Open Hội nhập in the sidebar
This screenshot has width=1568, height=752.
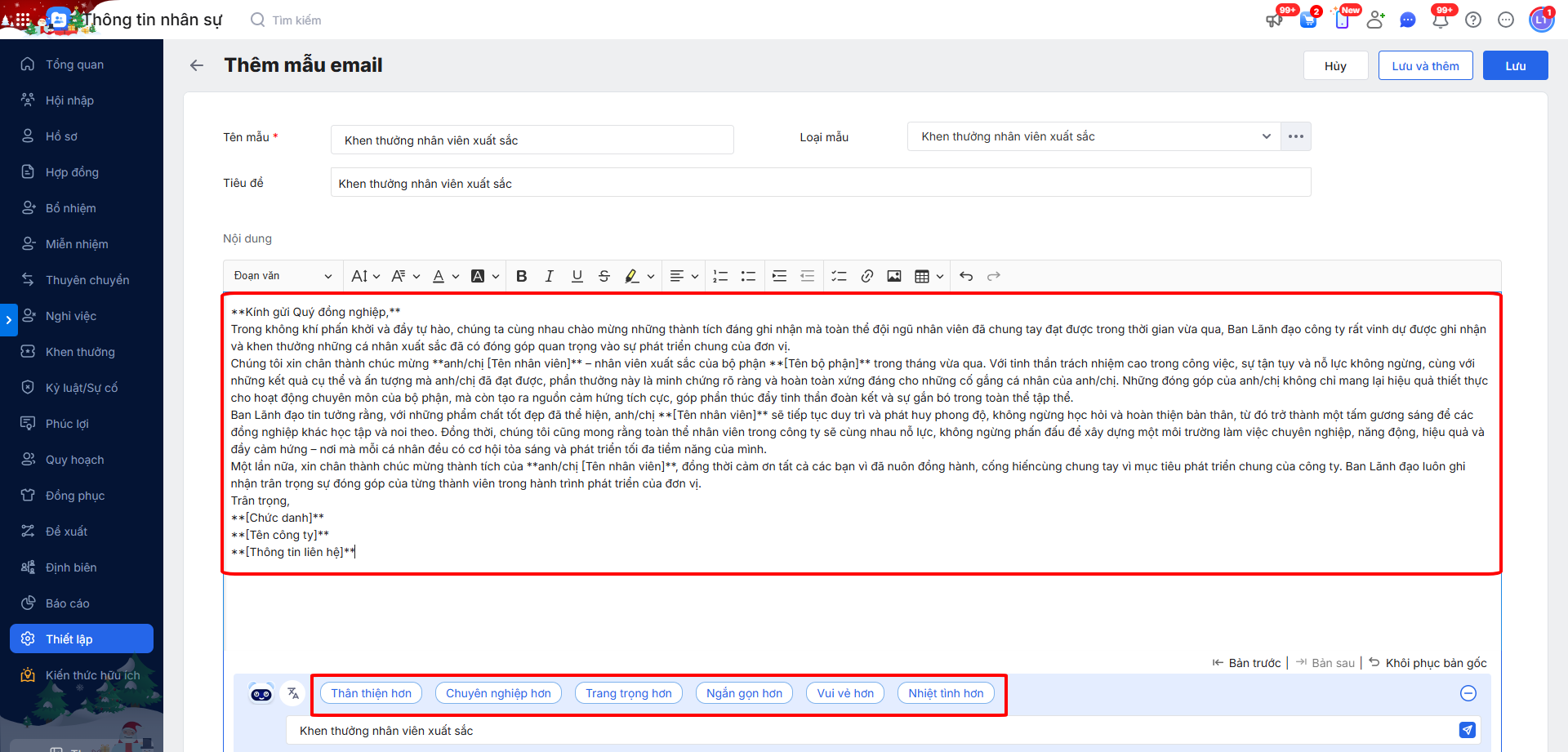pos(82,100)
